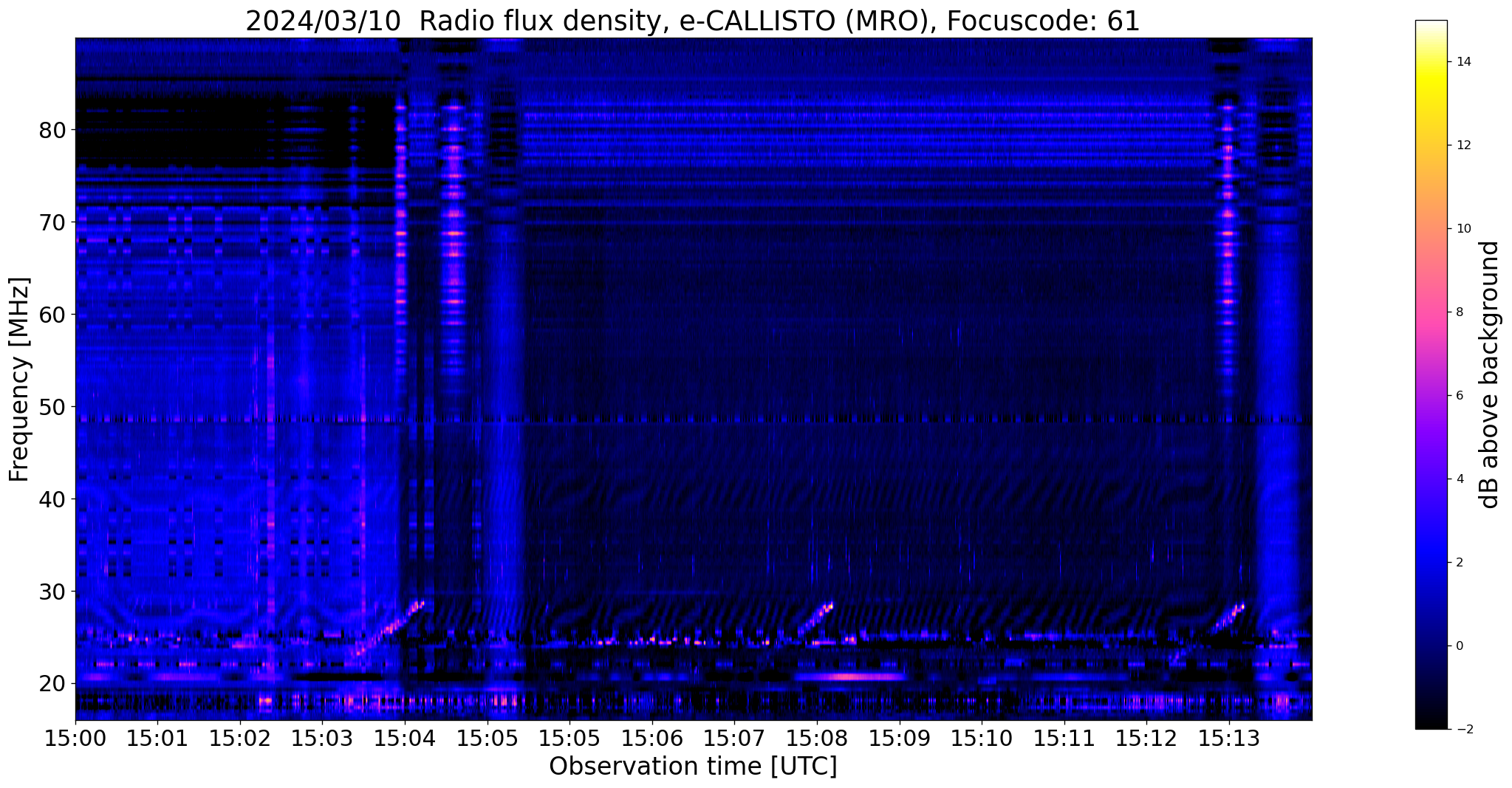Click the 50 tick on frequency axis
This screenshot has height=788, width=1512.
[x=53, y=407]
